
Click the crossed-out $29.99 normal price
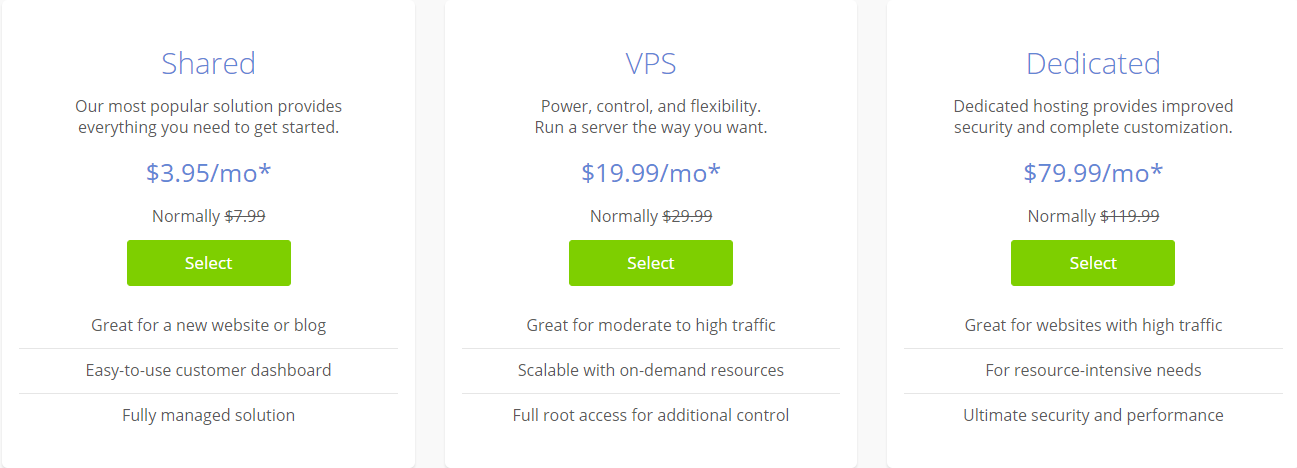(x=687, y=216)
